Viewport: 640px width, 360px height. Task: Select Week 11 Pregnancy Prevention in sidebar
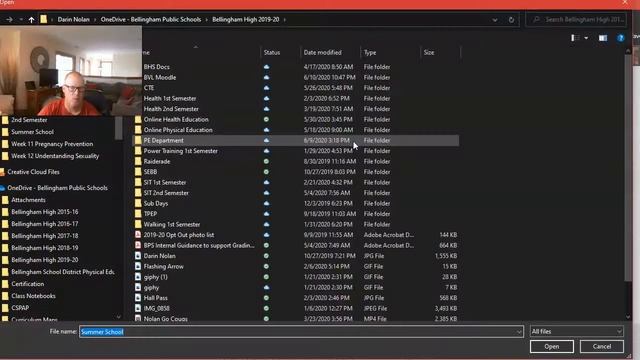pyautogui.click(x=52, y=144)
